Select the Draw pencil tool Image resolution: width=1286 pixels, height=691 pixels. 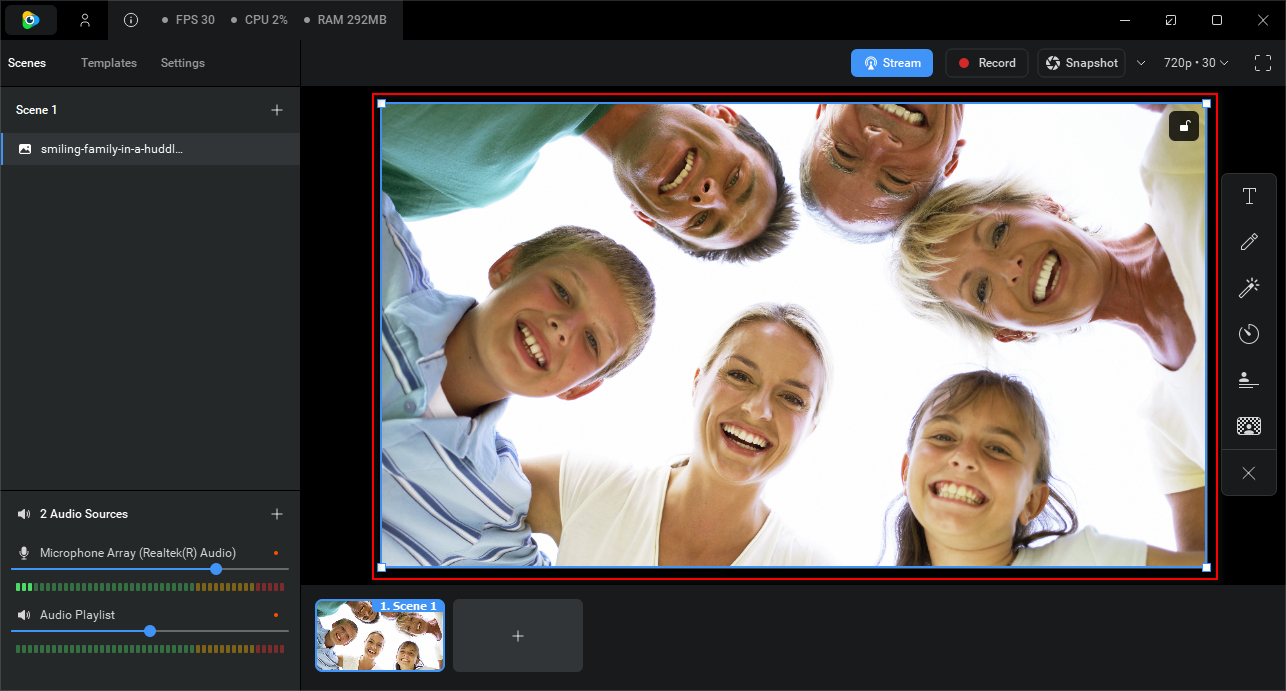(1249, 242)
